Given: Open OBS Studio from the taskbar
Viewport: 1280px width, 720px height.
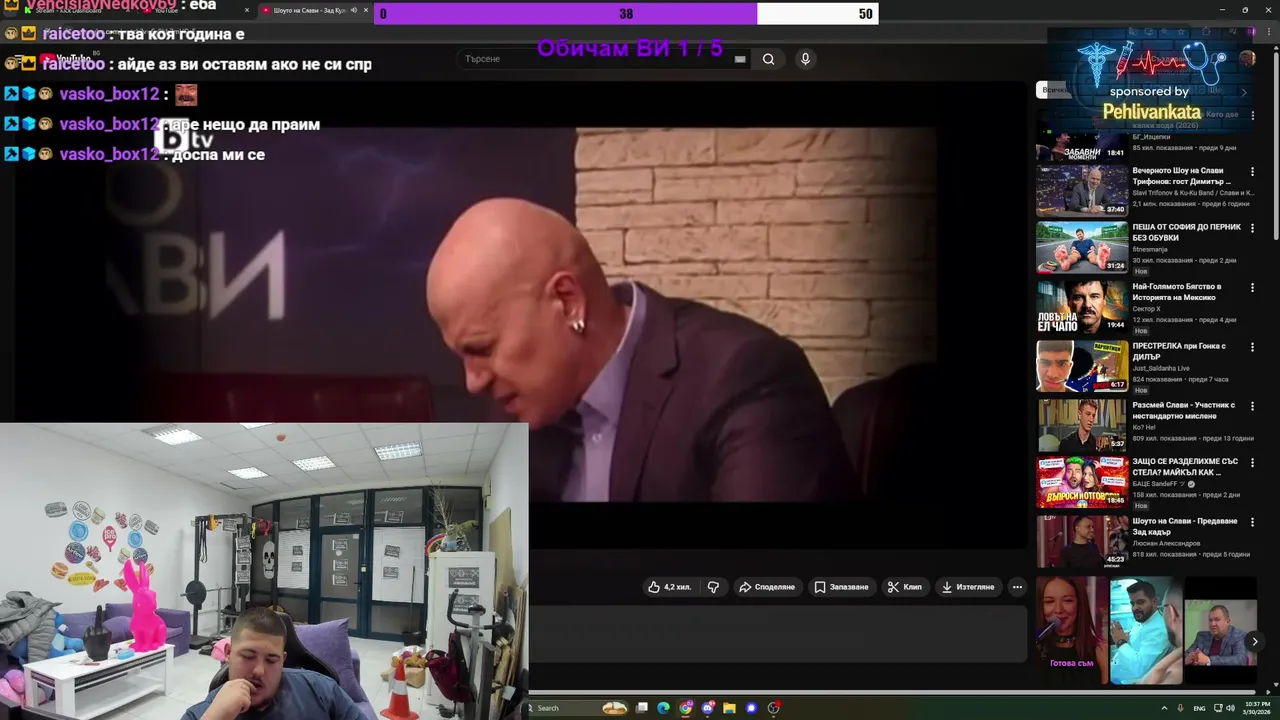Looking at the screenshot, I should (773, 708).
